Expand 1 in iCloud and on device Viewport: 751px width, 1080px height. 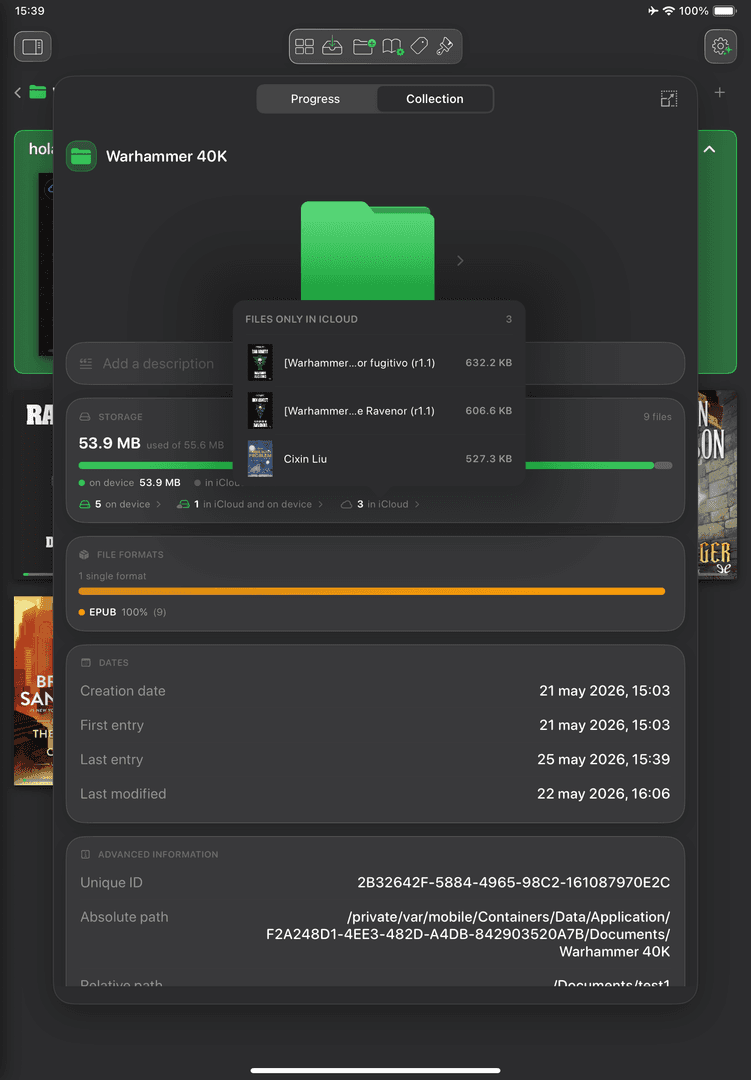point(250,504)
